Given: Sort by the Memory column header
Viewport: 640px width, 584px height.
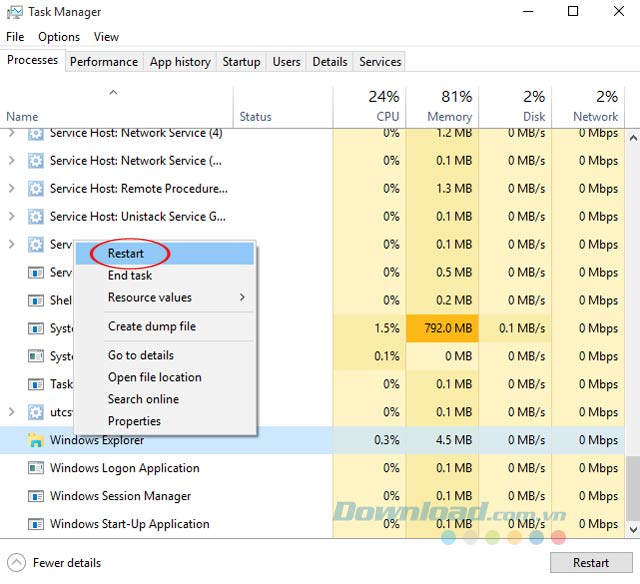Looking at the screenshot, I should [442, 108].
